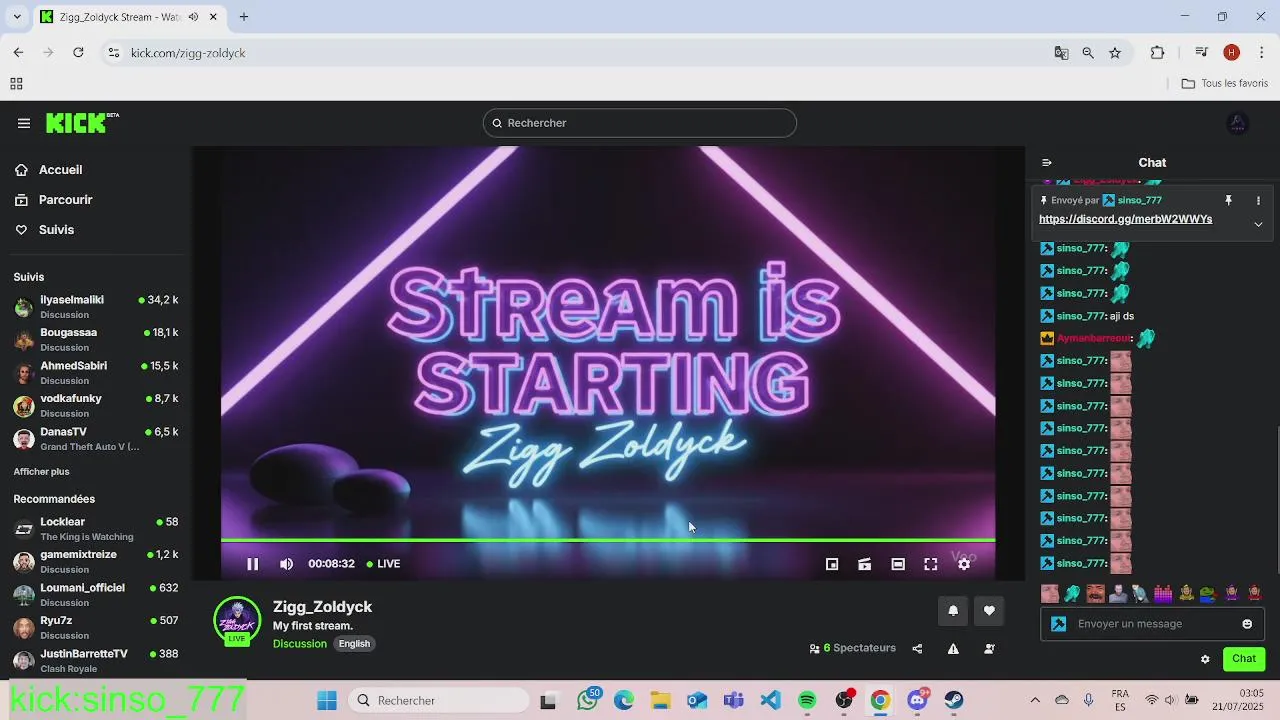
Task: Expand list with Afficher plus
Action: (41, 471)
